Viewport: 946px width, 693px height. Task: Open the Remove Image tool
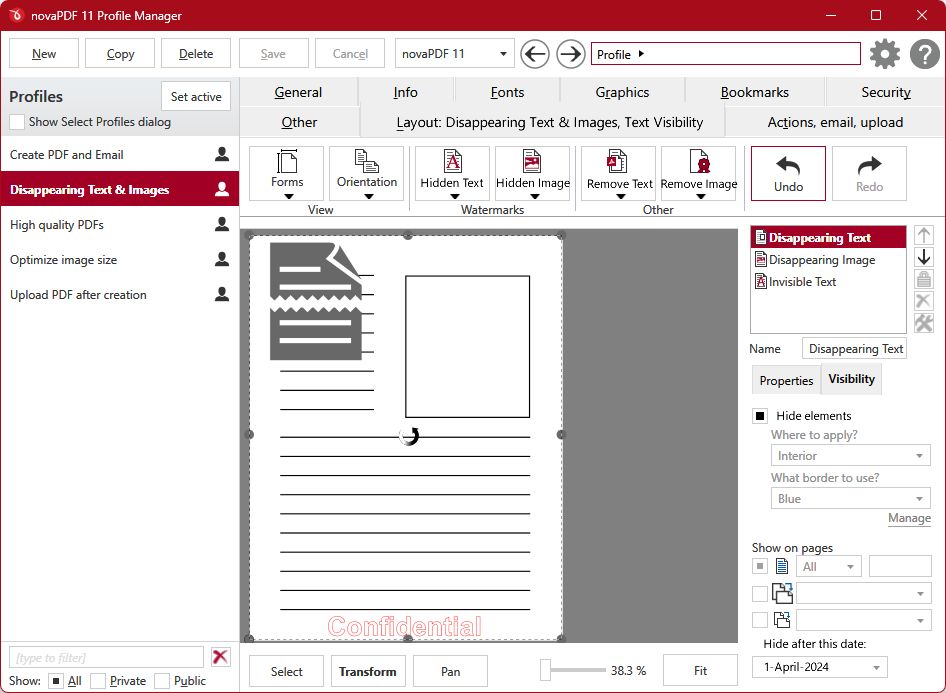pos(699,173)
